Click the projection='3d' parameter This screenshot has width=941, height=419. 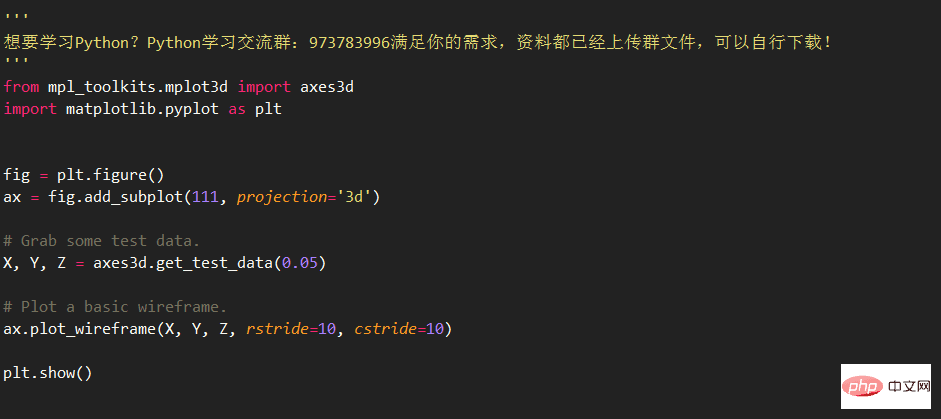tap(304, 197)
